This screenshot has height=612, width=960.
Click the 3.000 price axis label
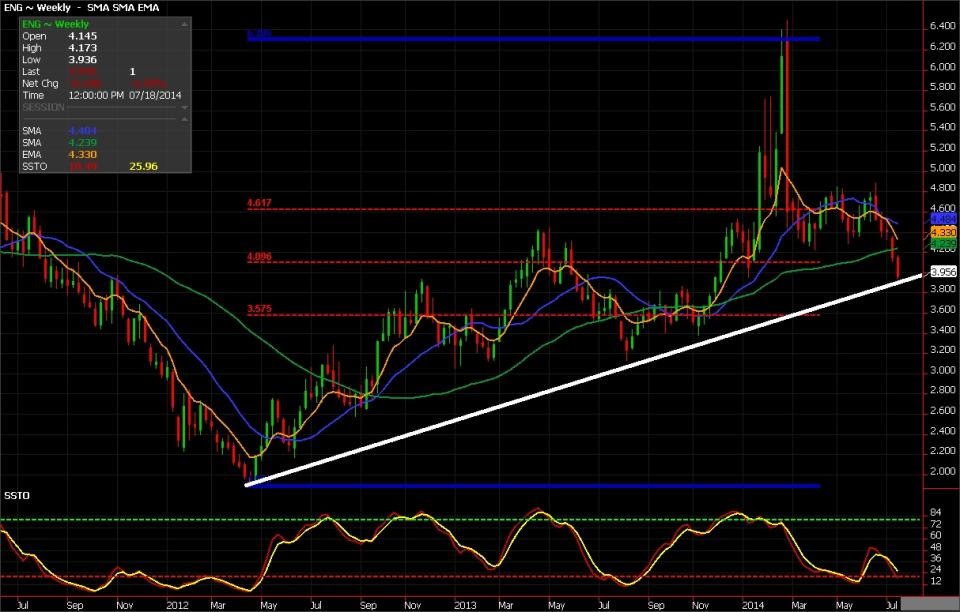tap(942, 370)
